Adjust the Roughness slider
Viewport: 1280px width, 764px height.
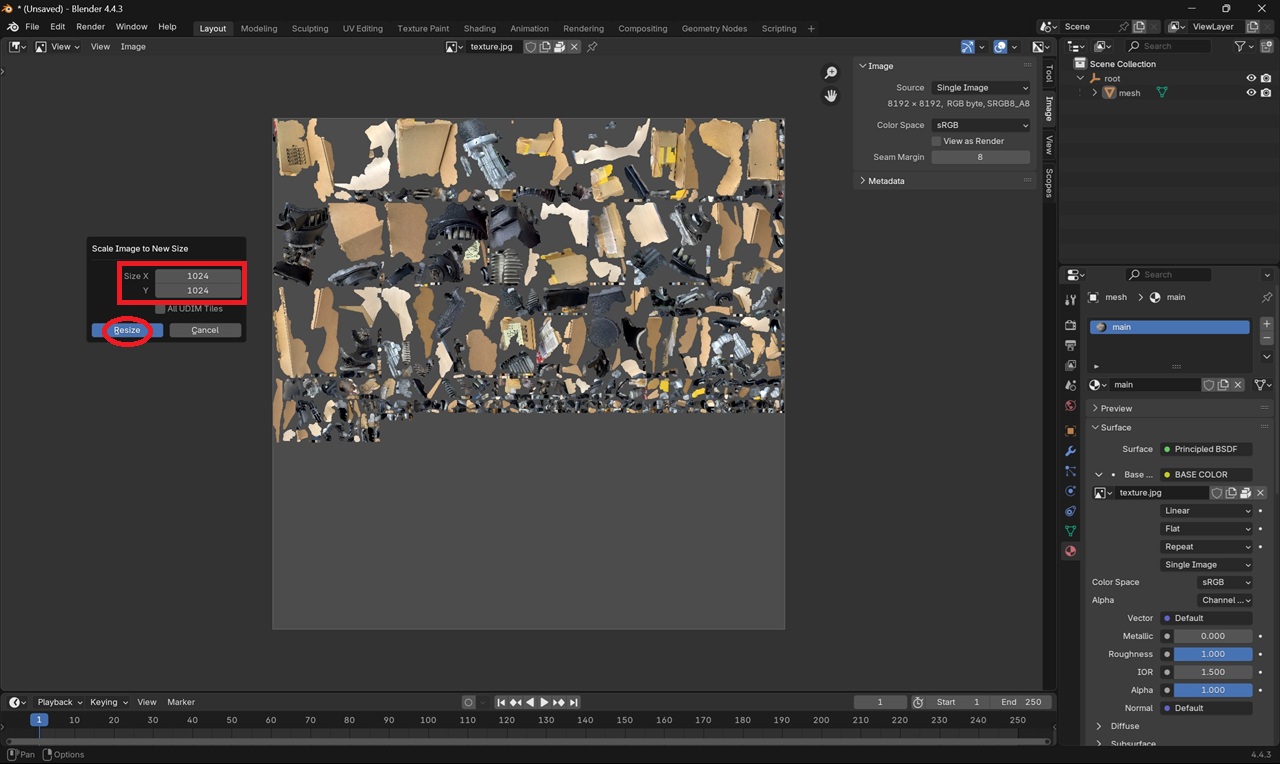point(1212,654)
